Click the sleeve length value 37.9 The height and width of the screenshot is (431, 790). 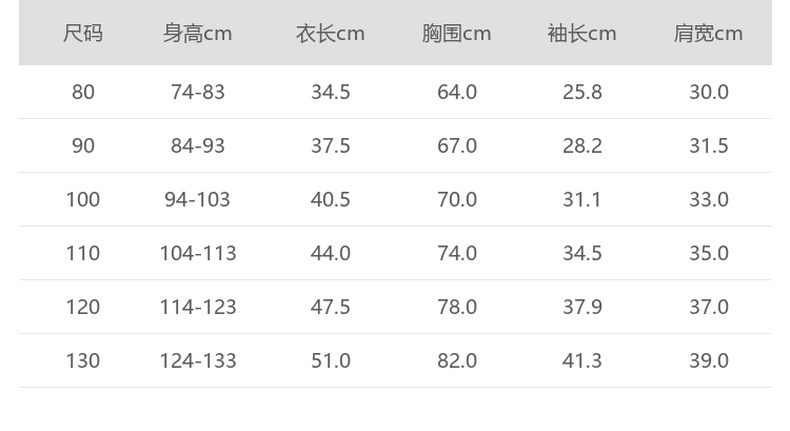pyautogui.click(x=582, y=307)
